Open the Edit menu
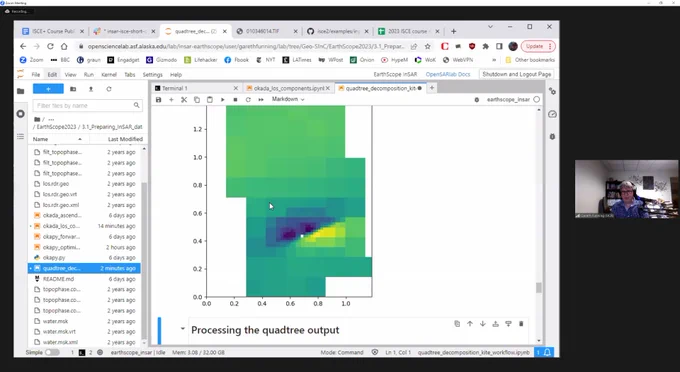Viewport: 680px width, 372px height. (x=52, y=75)
